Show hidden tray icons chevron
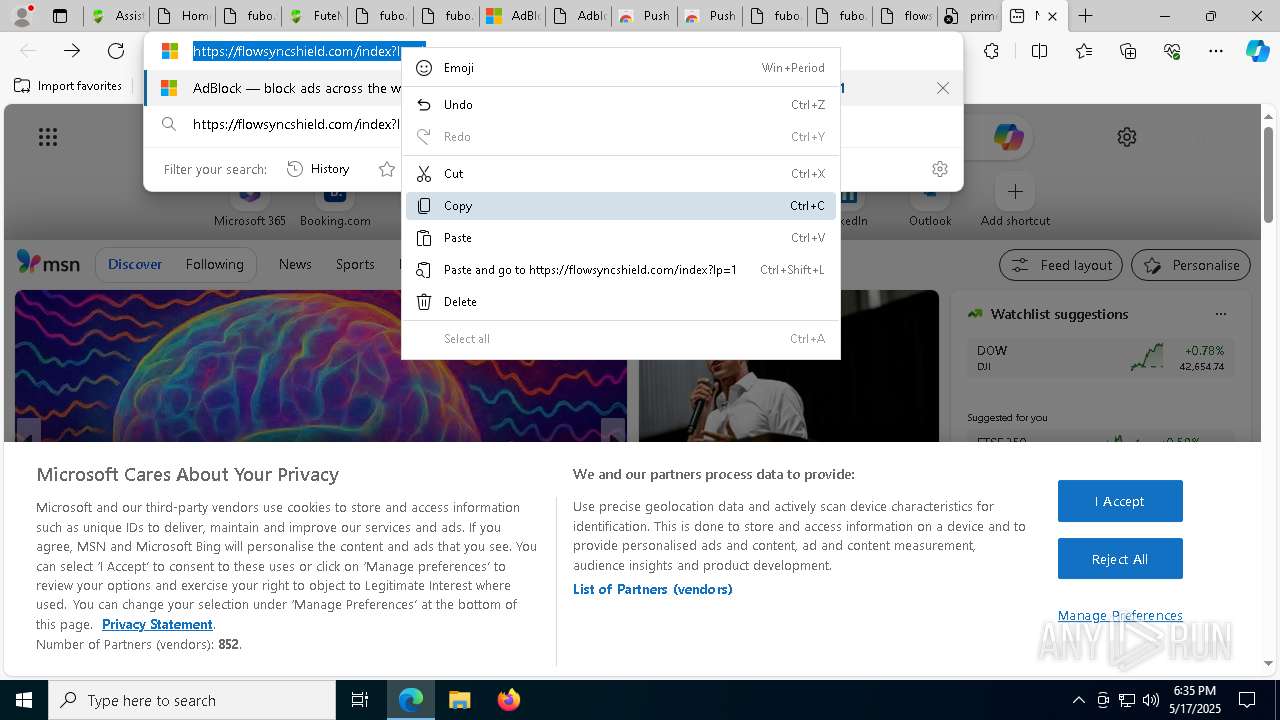 coord(1078,700)
